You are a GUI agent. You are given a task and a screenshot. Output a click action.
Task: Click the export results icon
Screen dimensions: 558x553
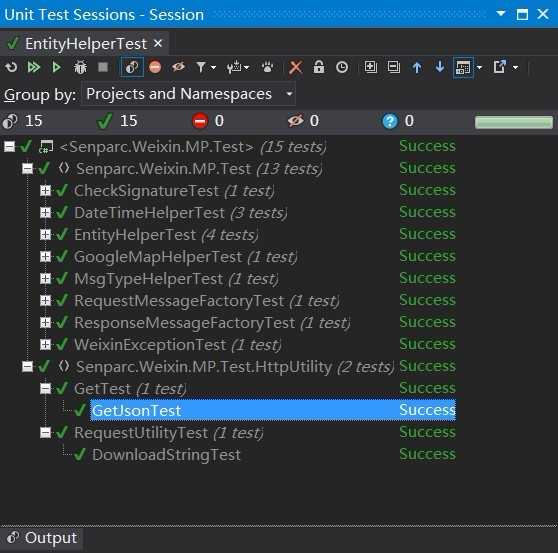500,67
